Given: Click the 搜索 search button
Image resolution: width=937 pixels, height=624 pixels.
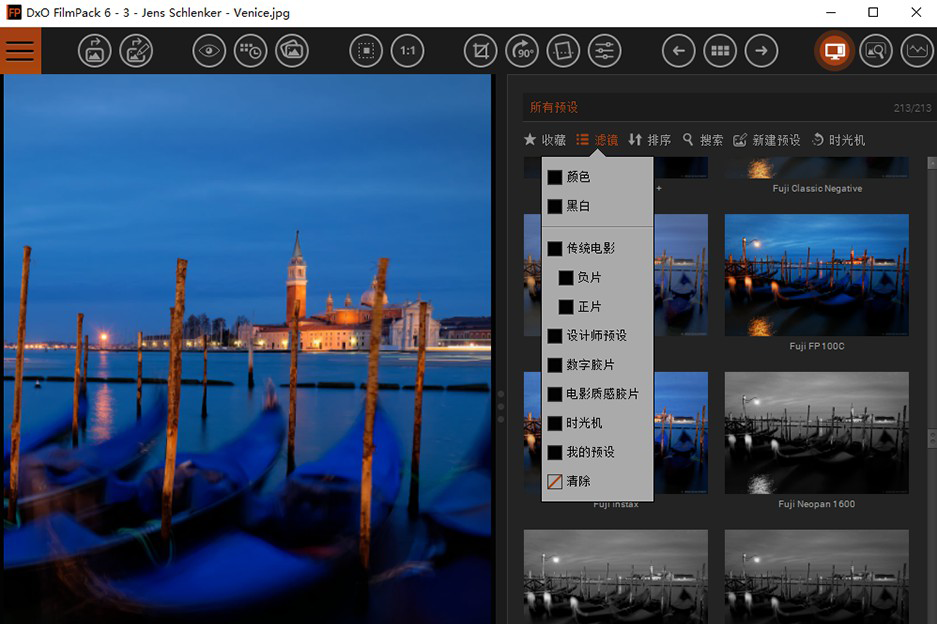Looking at the screenshot, I should 703,140.
